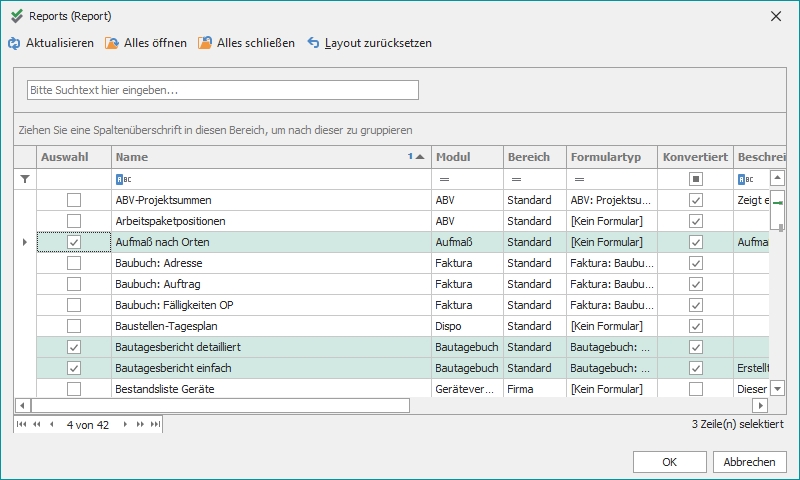Uncheck Auswahl for Bautagesbericht detailliert

(74, 347)
